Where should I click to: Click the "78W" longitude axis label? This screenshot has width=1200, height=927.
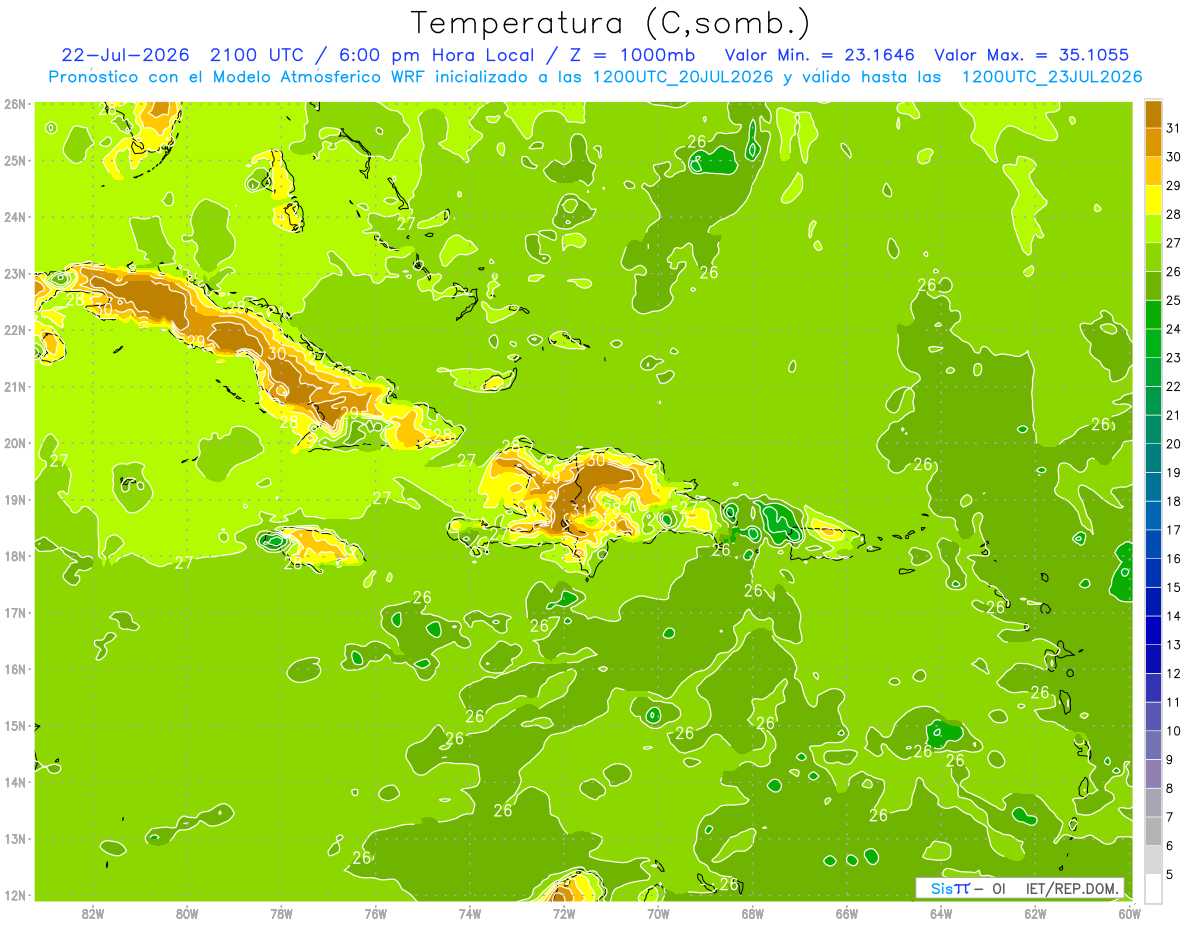(x=281, y=912)
